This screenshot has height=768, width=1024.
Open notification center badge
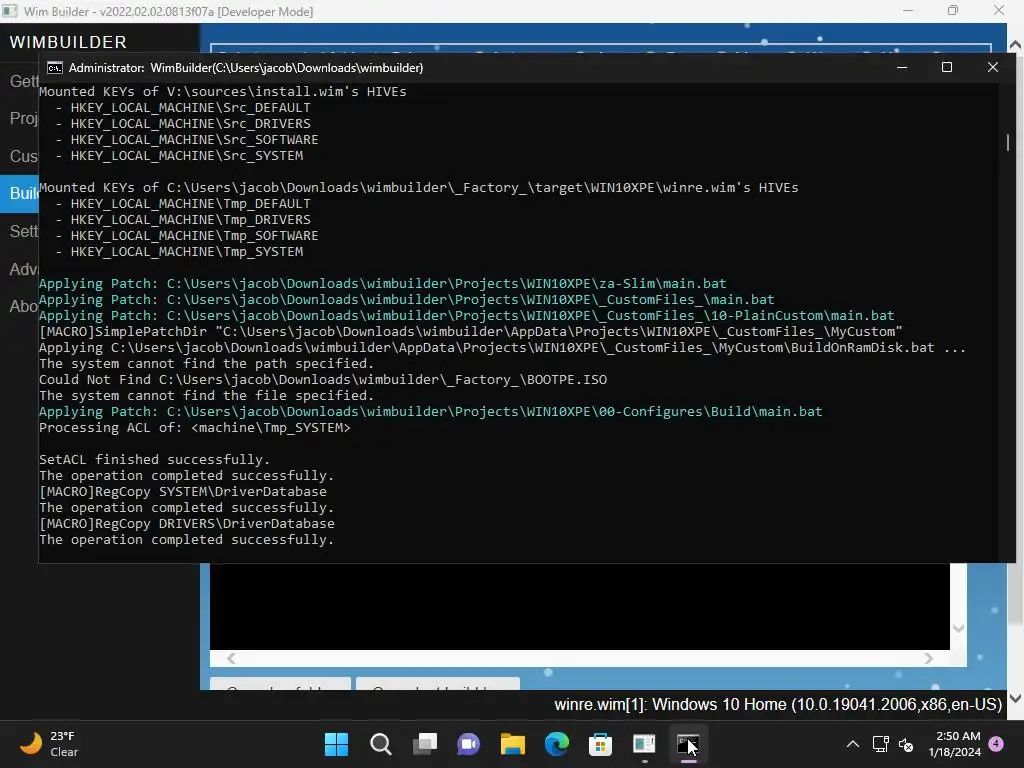tap(996, 744)
